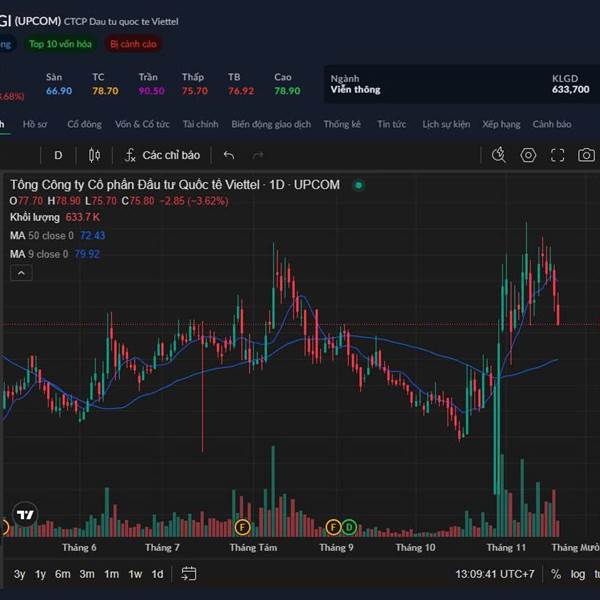
Task: Open the Các chỉ báo indicators menu
Action: click(x=162, y=155)
